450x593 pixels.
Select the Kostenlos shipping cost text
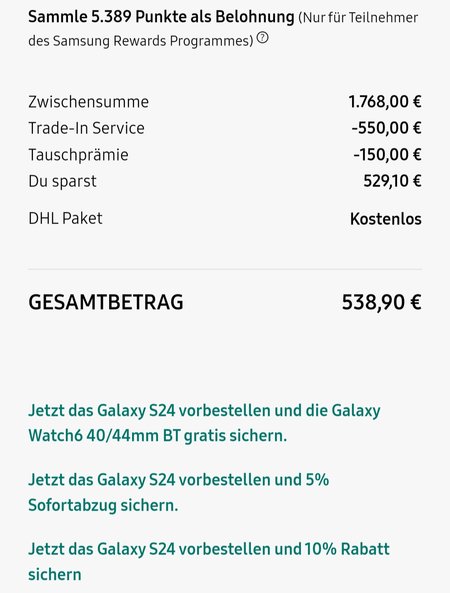(386, 219)
